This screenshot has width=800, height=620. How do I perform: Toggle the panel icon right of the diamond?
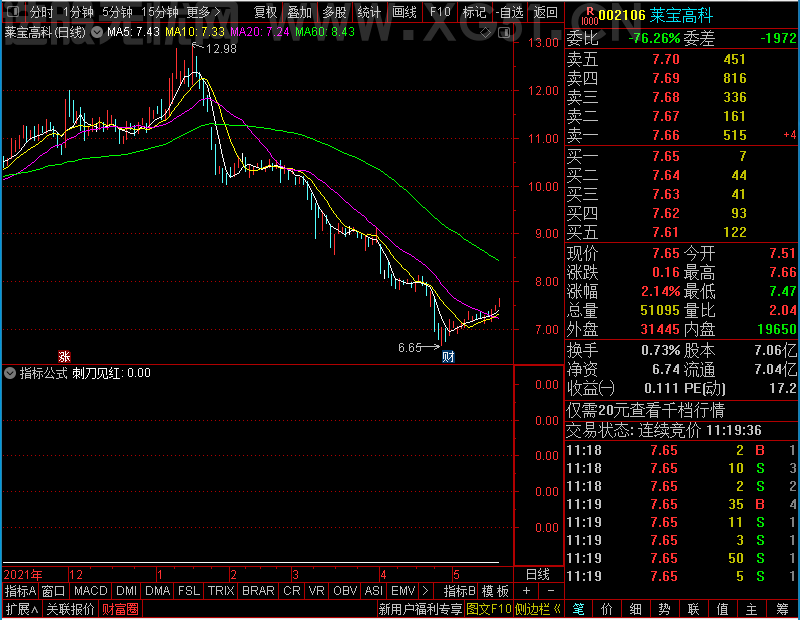pos(504,33)
